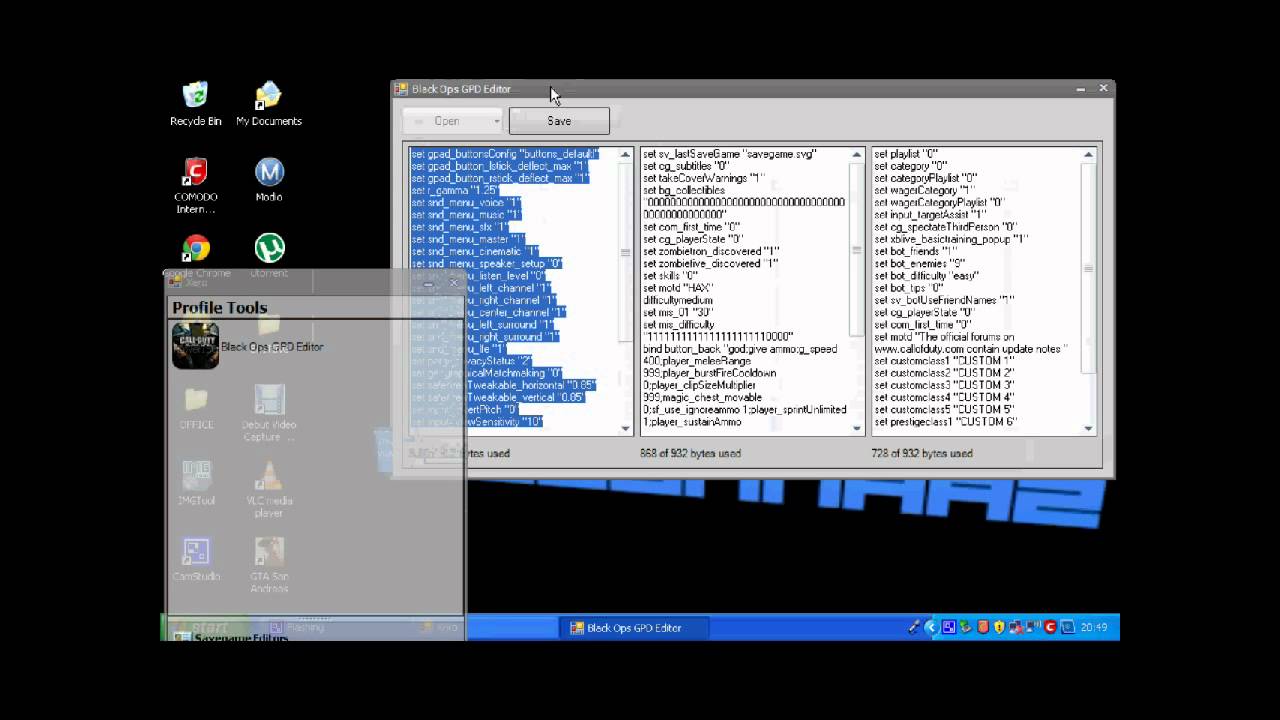The height and width of the screenshot is (720, 1280).
Task: Select Black Ops GPD Editor under Profile Tools
Action: coord(272,347)
